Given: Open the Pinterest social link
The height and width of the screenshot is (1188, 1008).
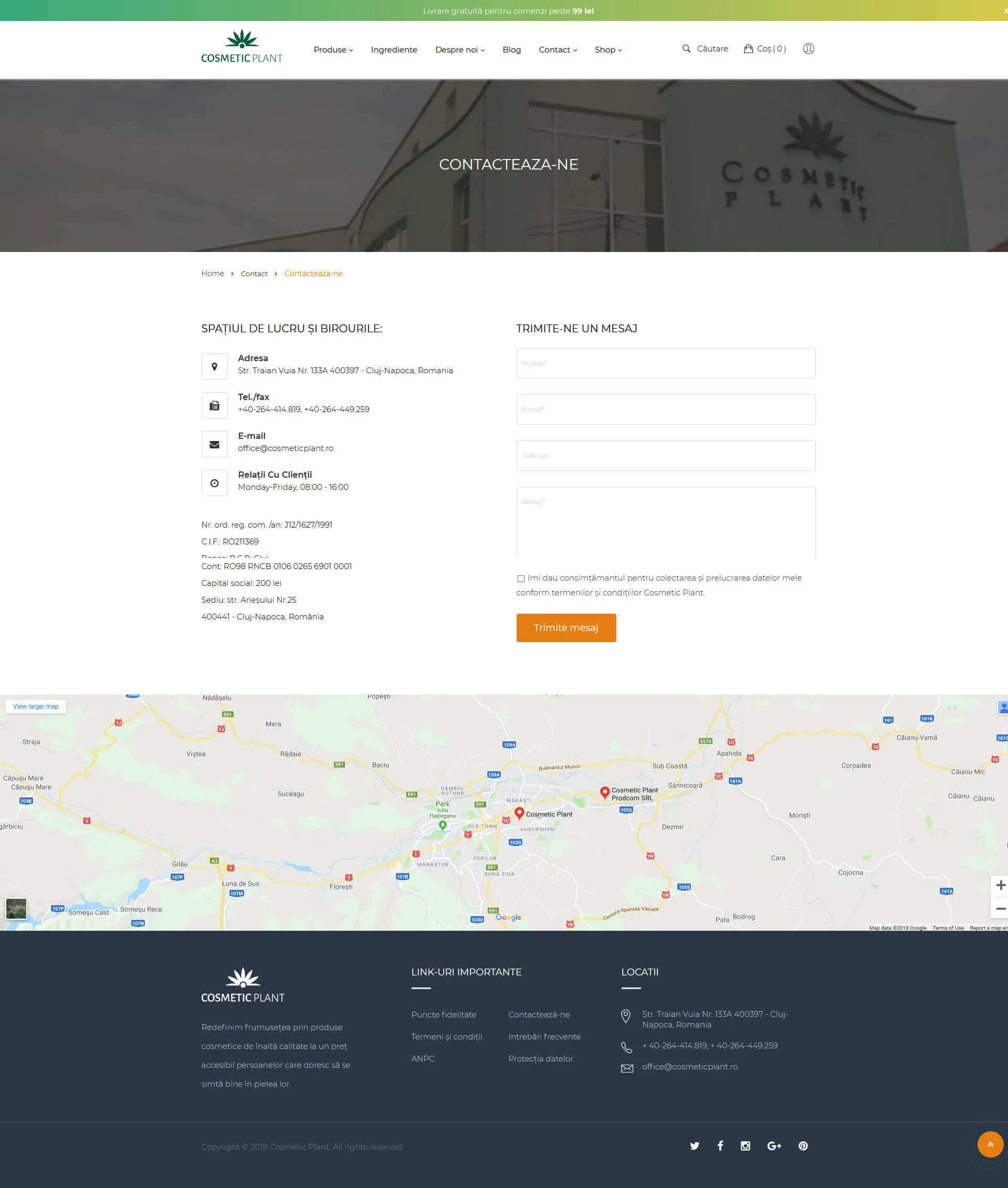Looking at the screenshot, I should pos(803,1145).
